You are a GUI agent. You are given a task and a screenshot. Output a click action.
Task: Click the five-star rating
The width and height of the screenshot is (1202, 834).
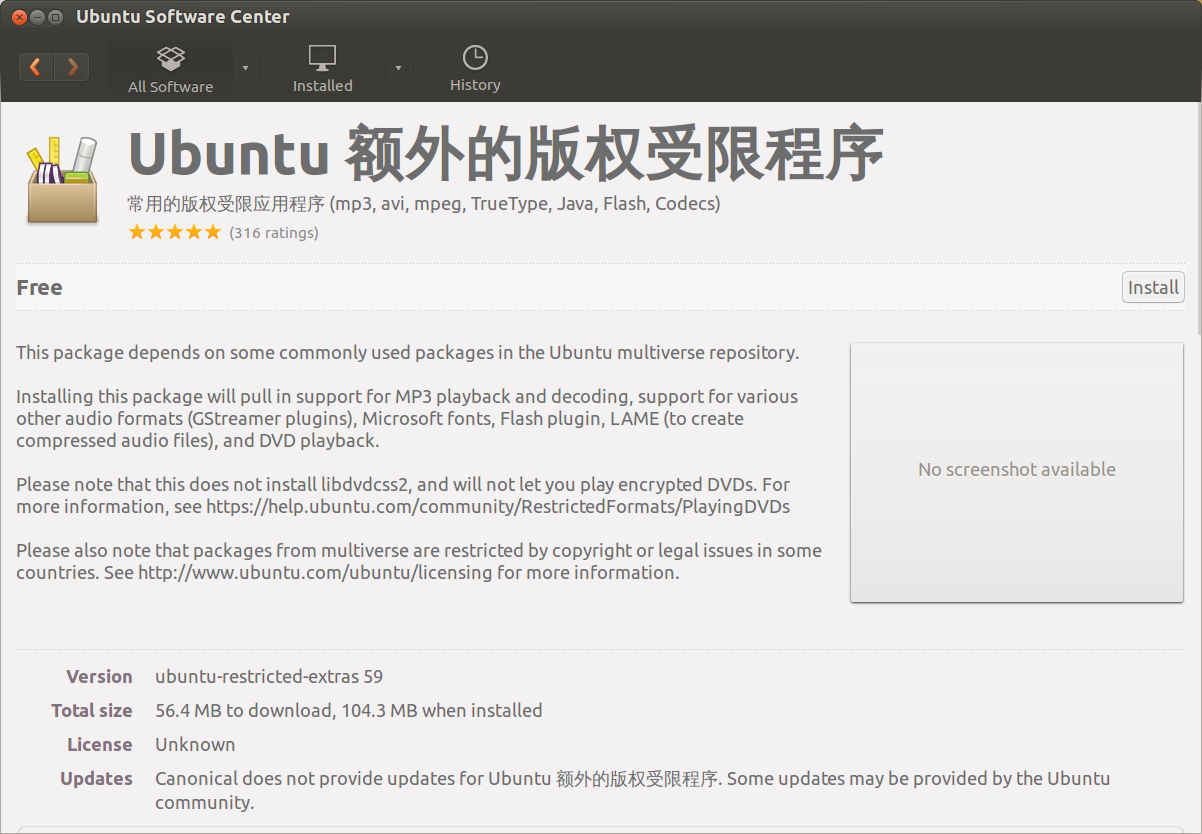click(174, 233)
